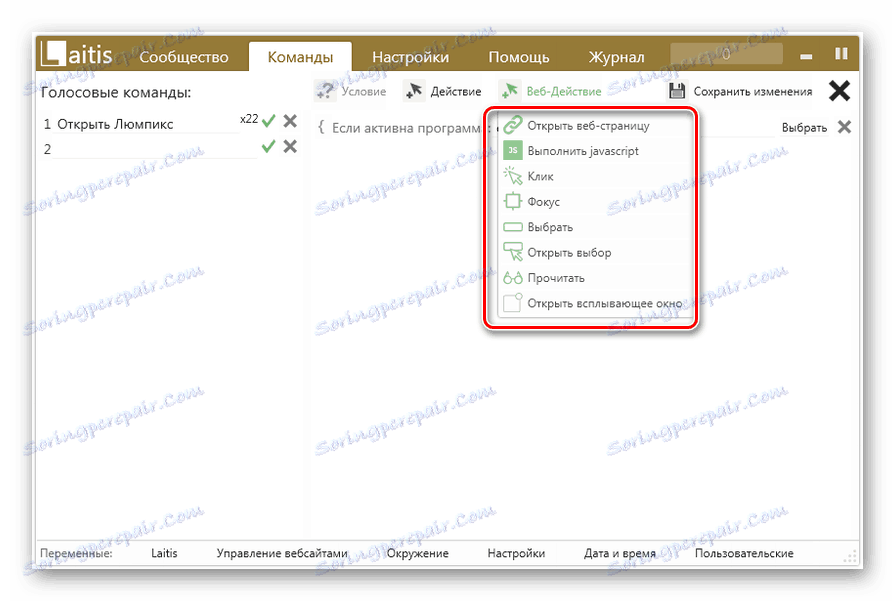
Task: Open the Журнал tab
Action: pyautogui.click(x=616, y=57)
